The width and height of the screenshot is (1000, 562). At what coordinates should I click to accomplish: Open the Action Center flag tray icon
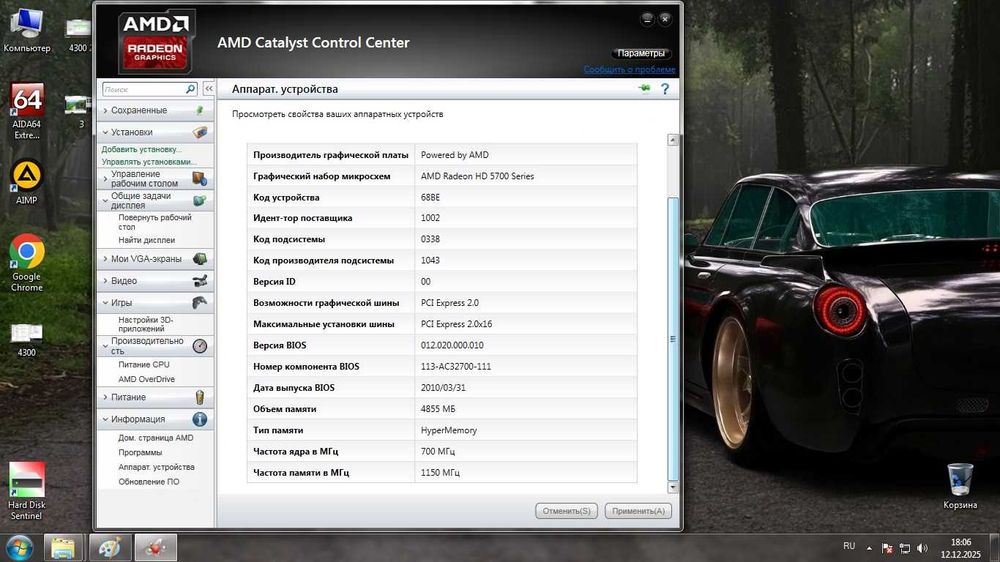pos(886,548)
